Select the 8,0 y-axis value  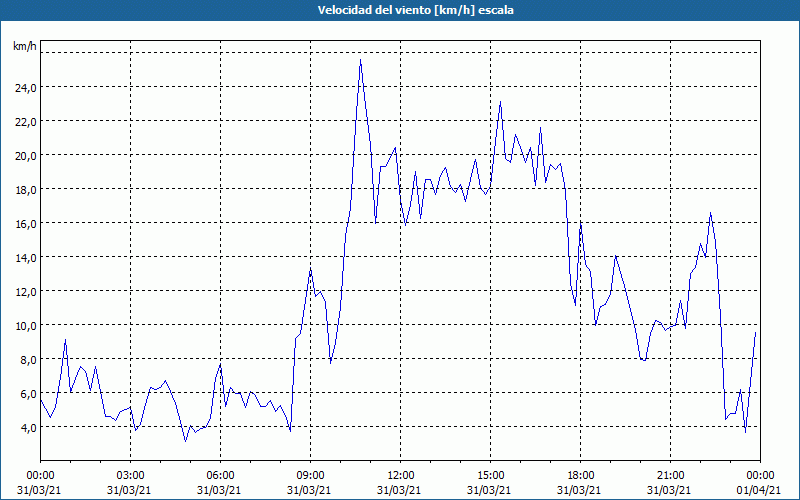click(x=29, y=359)
